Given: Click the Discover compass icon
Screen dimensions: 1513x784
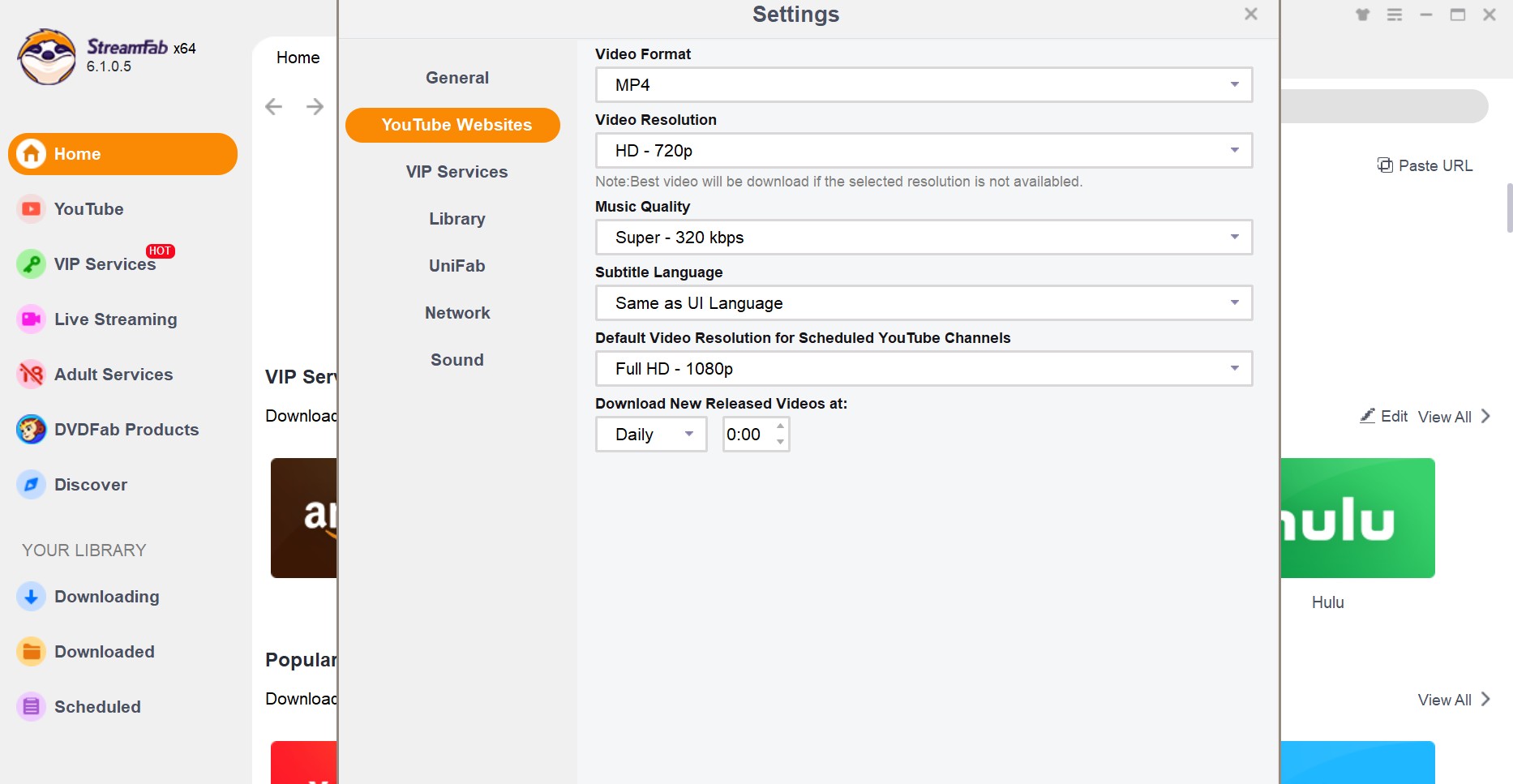Looking at the screenshot, I should coord(31,485).
